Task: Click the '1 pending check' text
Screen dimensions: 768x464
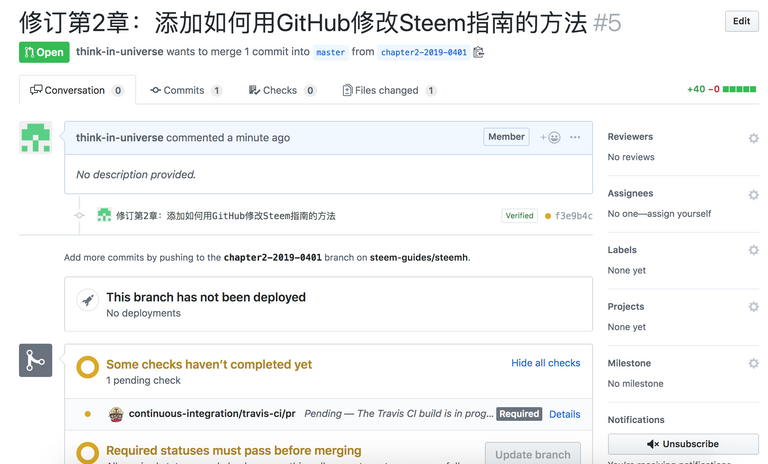Action: tap(143, 380)
